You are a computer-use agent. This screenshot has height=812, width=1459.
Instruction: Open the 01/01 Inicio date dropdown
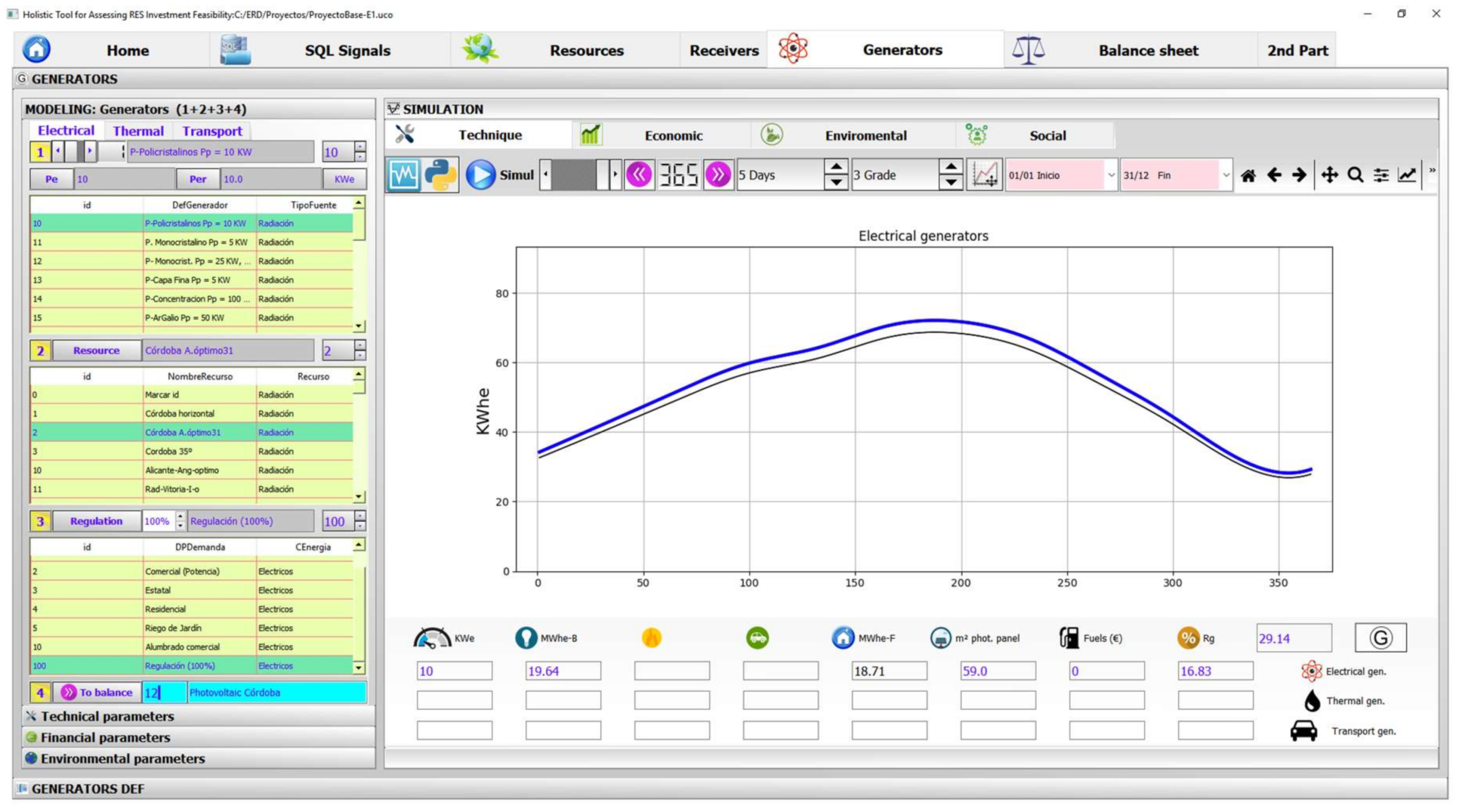tap(1110, 175)
